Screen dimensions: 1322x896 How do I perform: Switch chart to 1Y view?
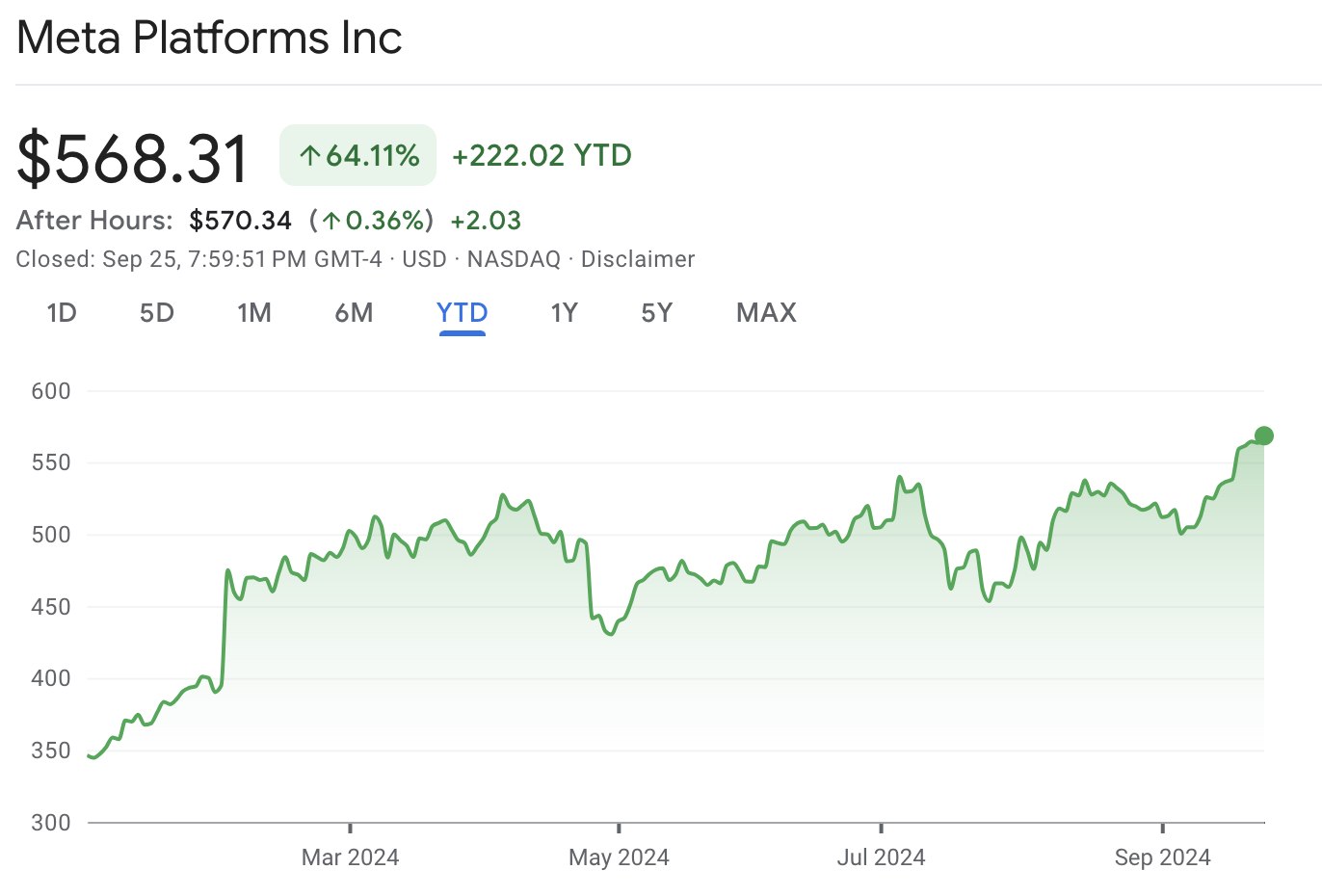click(564, 313)
